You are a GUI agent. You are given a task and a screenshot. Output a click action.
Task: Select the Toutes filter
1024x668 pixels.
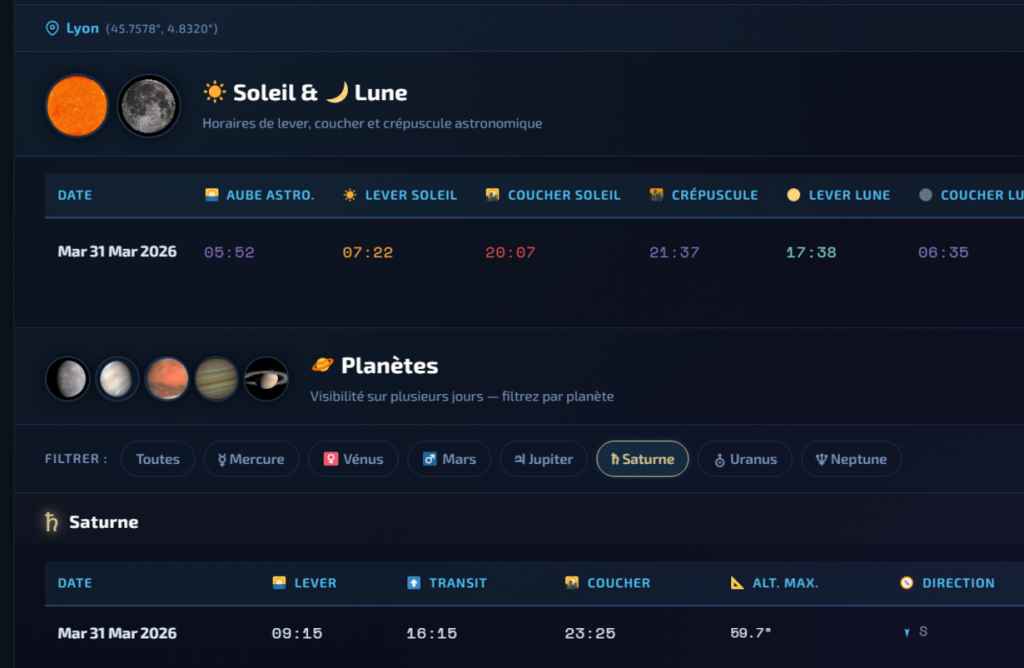click(x=158, y=459)
